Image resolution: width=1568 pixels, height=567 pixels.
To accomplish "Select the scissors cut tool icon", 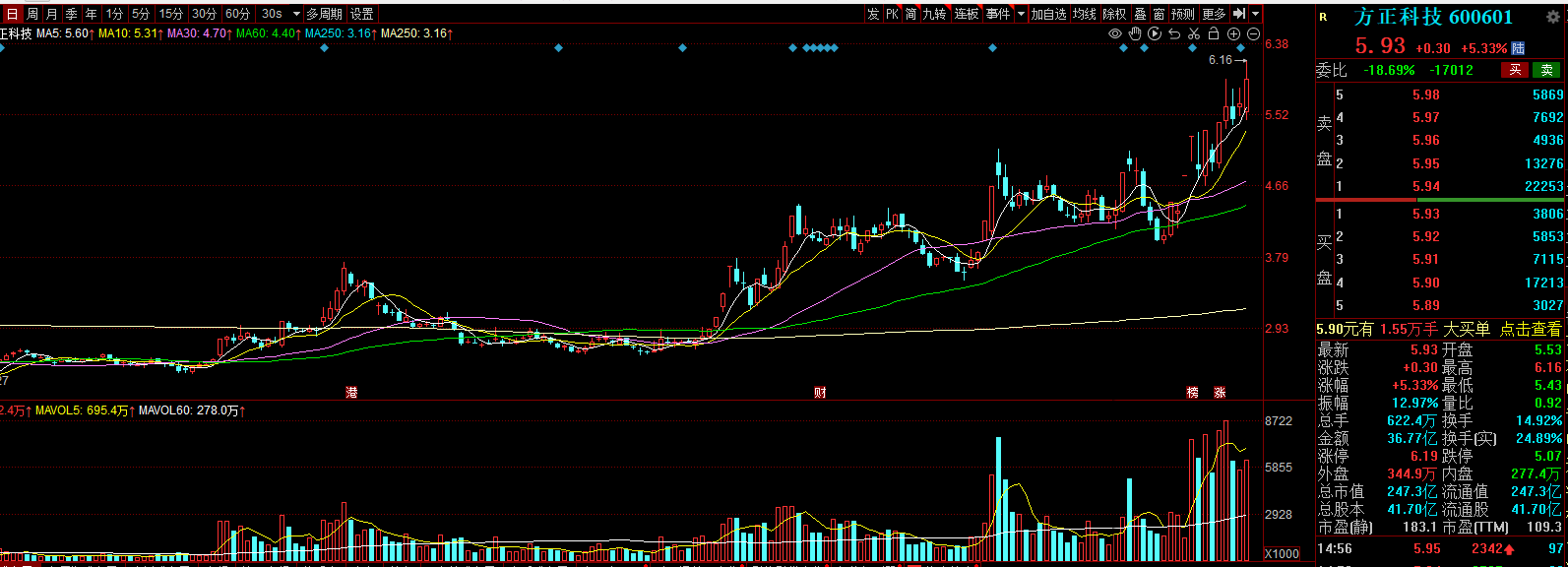I will 1194,33.
